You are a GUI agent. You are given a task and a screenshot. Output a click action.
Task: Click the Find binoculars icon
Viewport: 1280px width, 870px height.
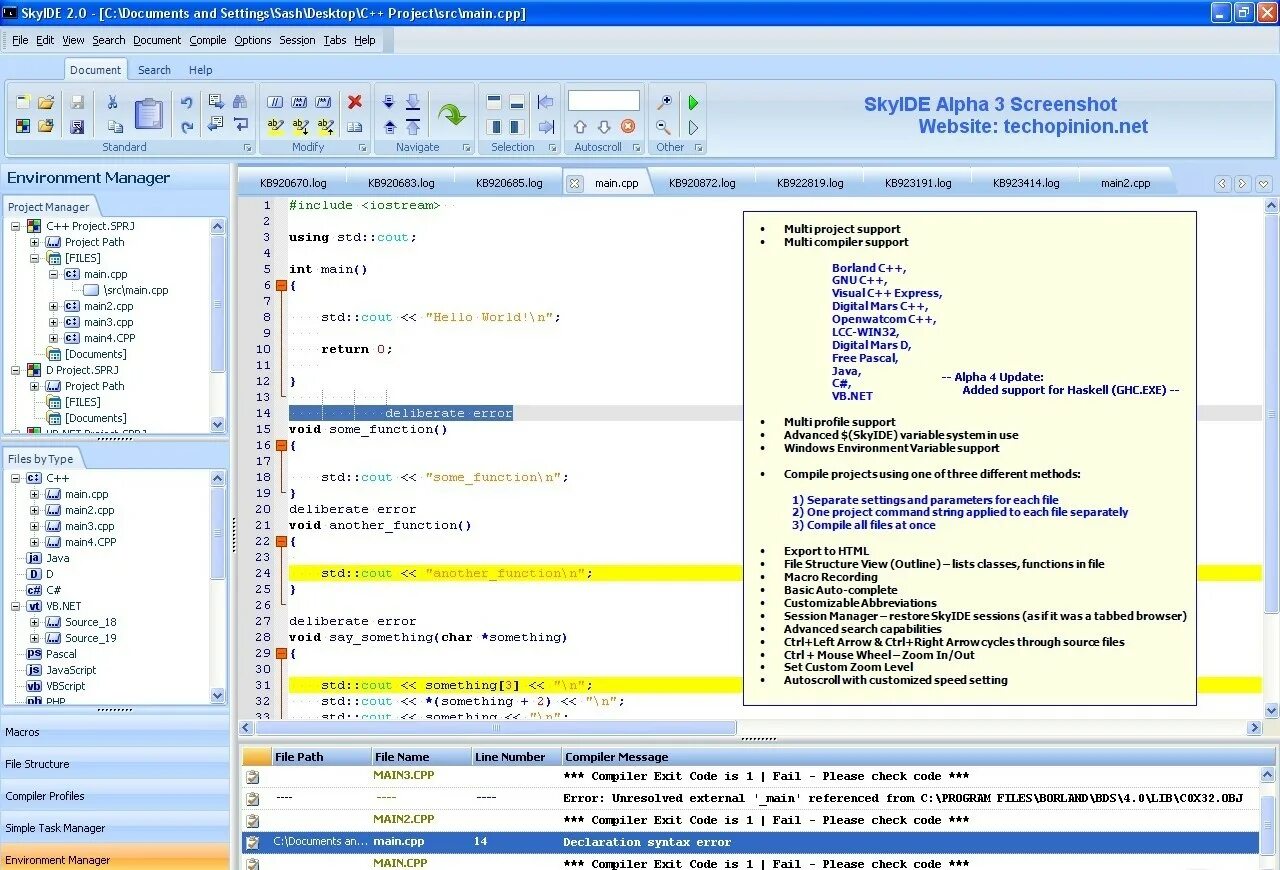click(240, 102)
